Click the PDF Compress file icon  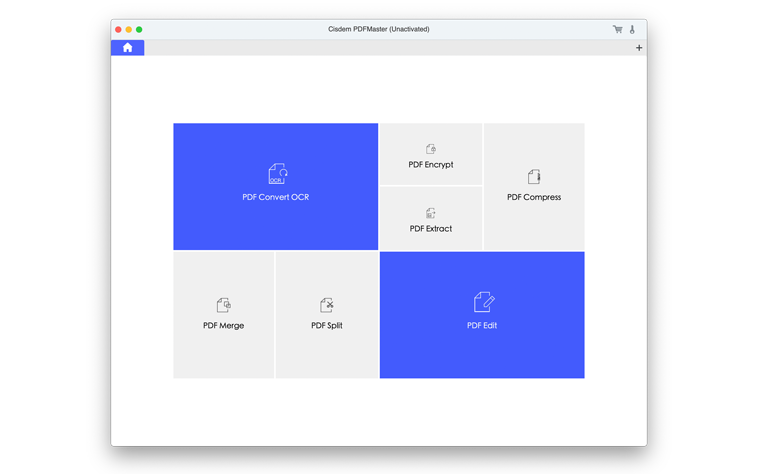point(534,177)
